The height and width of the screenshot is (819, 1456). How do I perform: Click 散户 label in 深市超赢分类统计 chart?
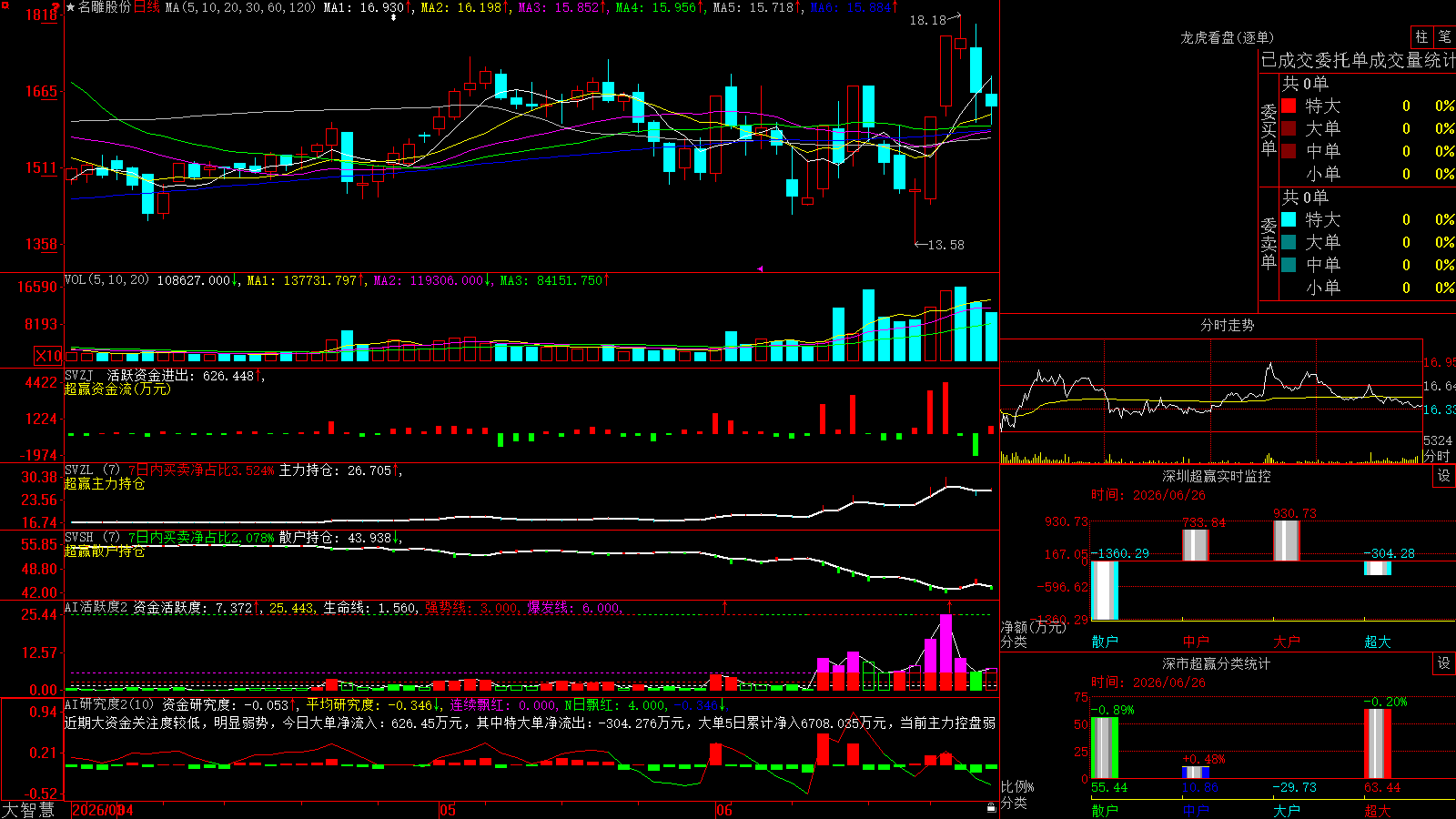tap(1105, 810)
